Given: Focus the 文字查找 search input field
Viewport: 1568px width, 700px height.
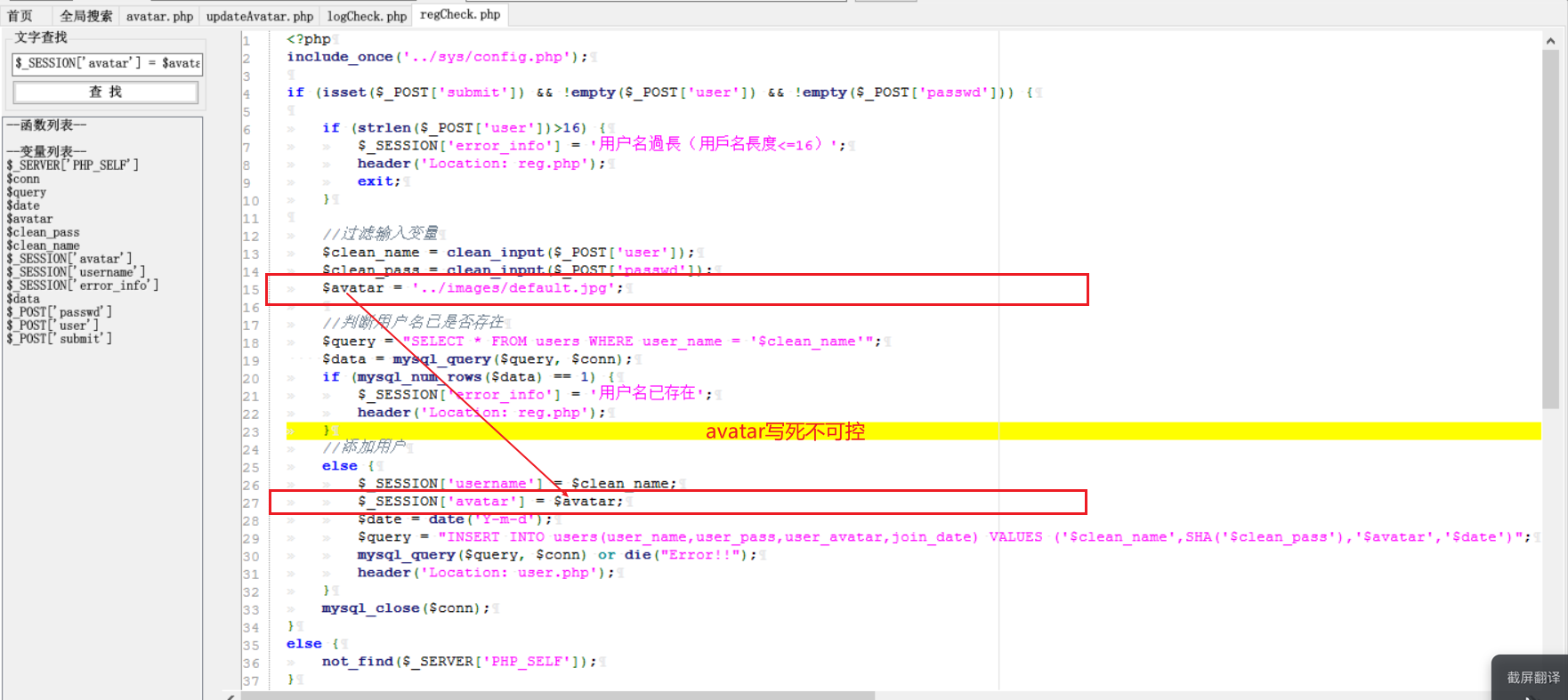Looking at the screenshot, I should coord(107,63).
